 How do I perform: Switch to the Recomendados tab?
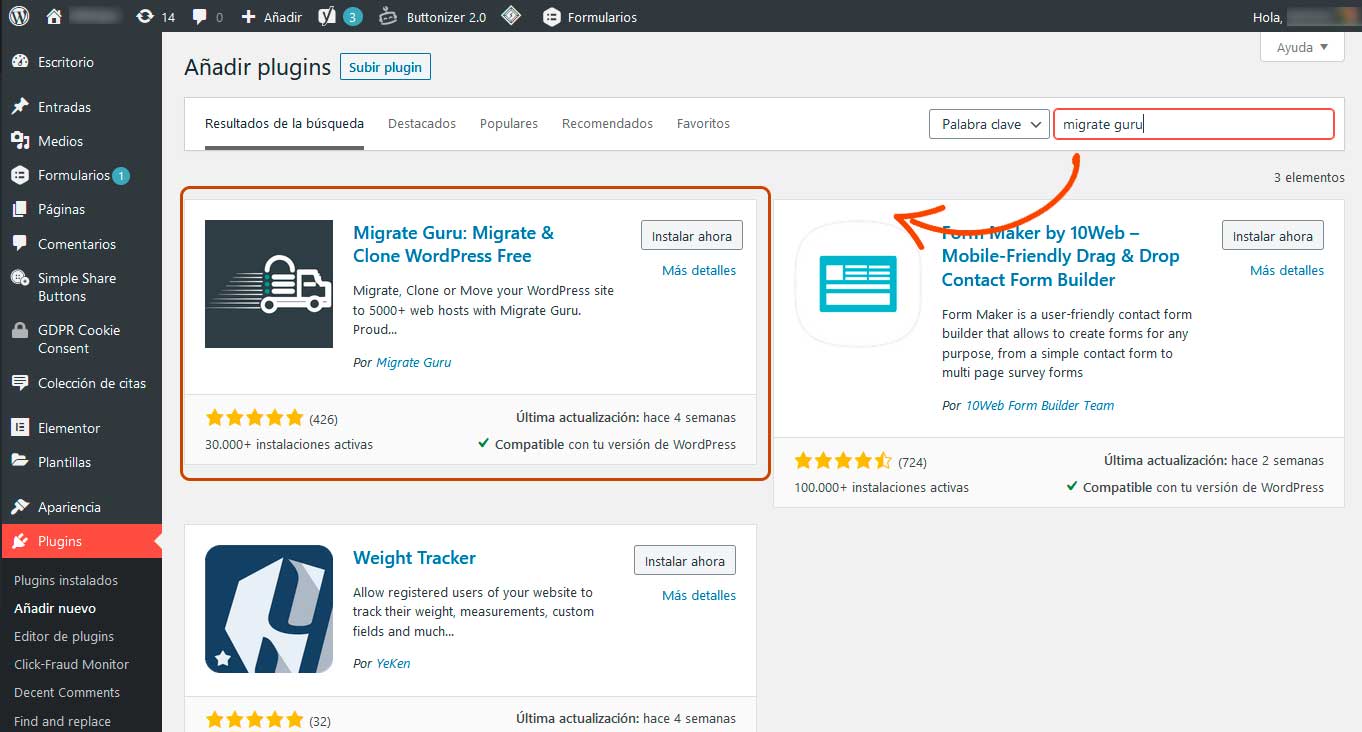[x=607, y=124]
